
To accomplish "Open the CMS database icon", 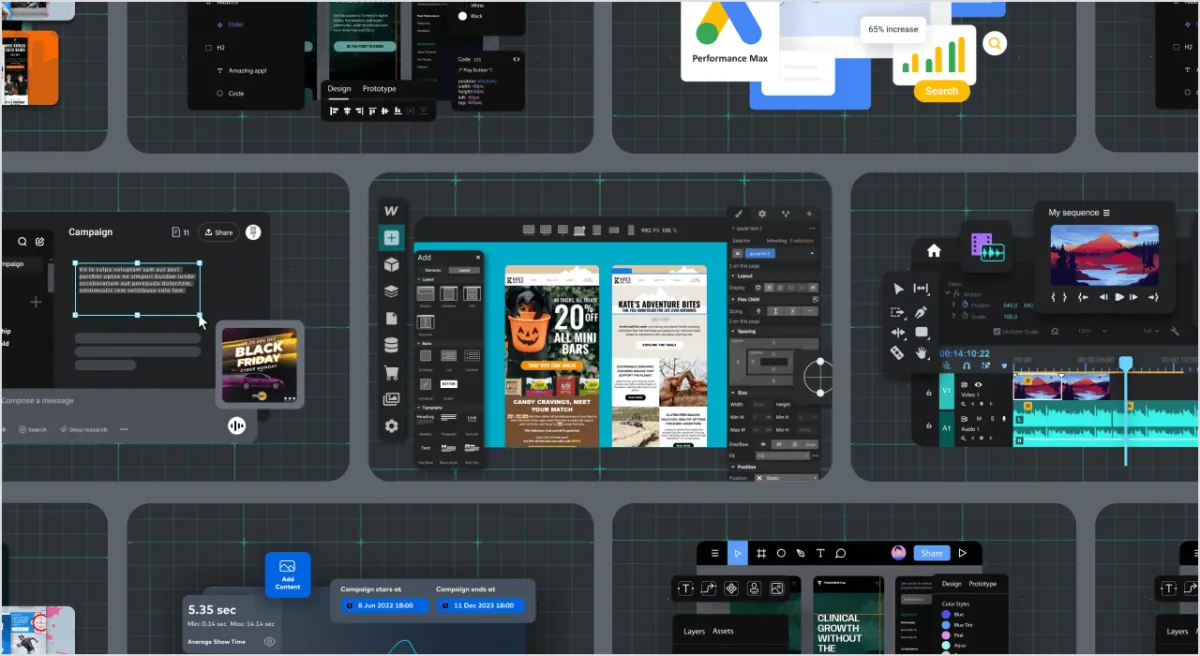I will click(x=391, y=345).
